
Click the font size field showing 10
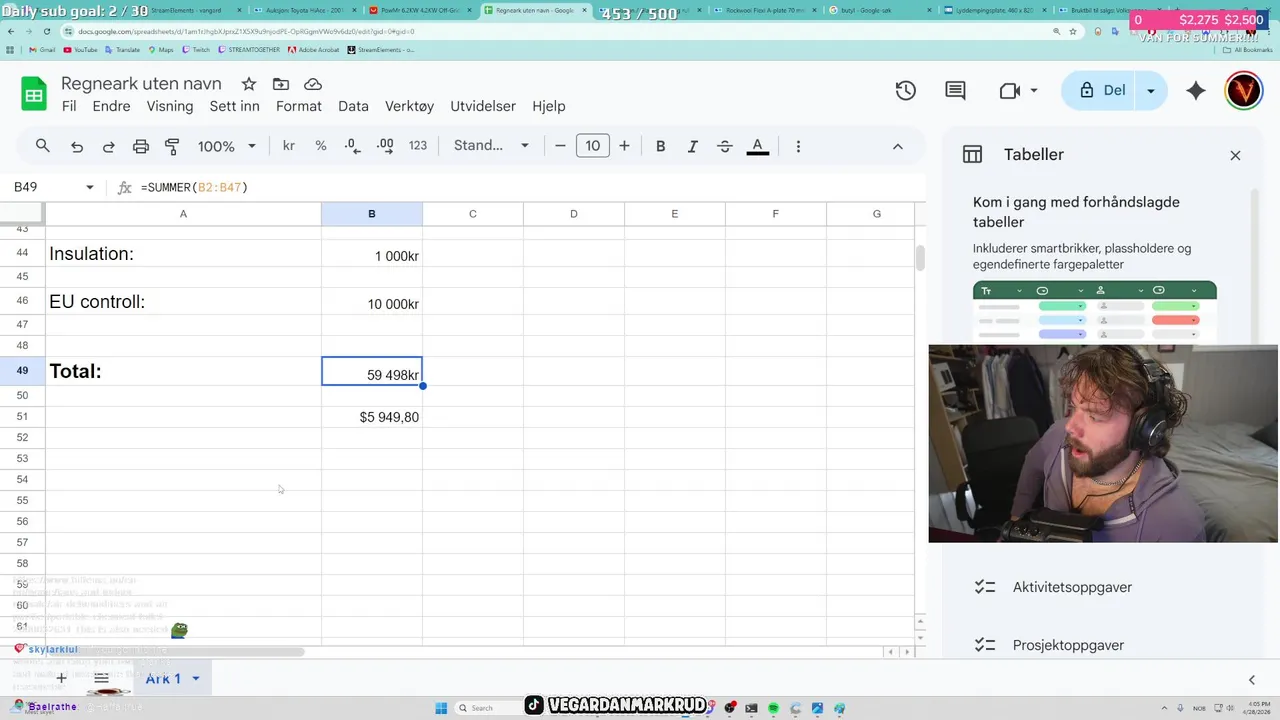point(592,146)
